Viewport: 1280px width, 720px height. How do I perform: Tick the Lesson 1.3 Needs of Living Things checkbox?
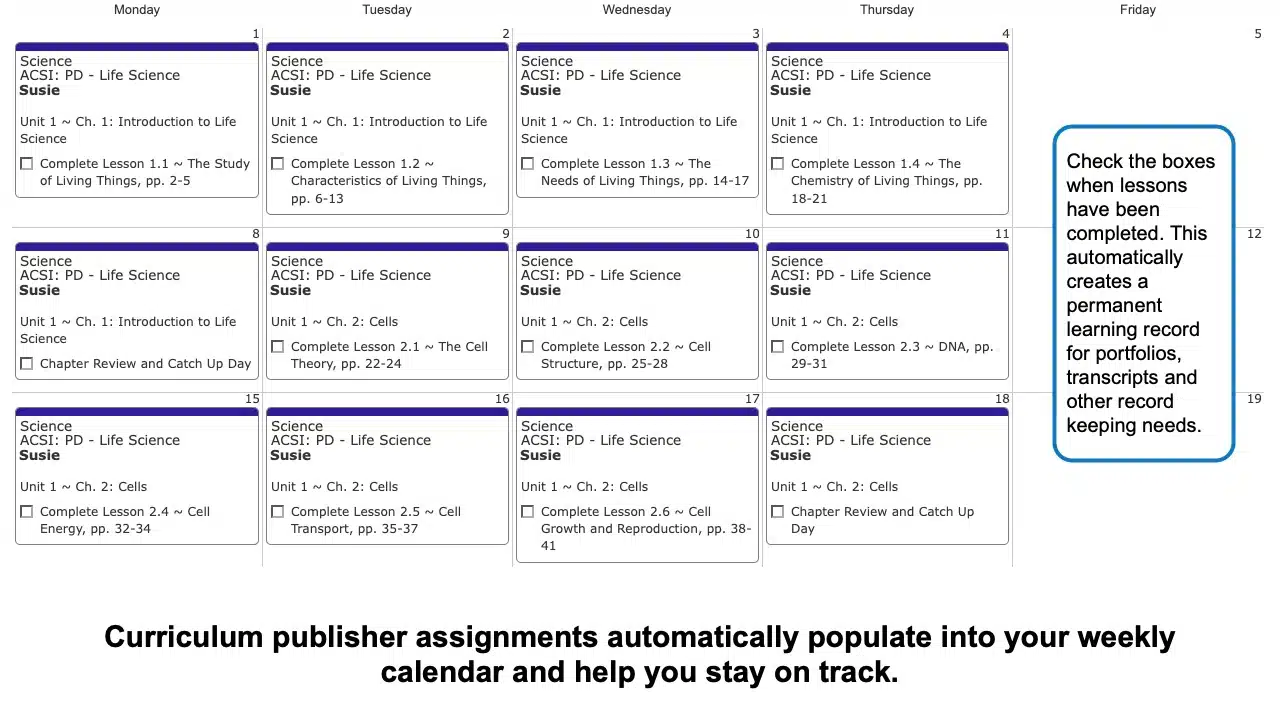(x=528, y=164)
